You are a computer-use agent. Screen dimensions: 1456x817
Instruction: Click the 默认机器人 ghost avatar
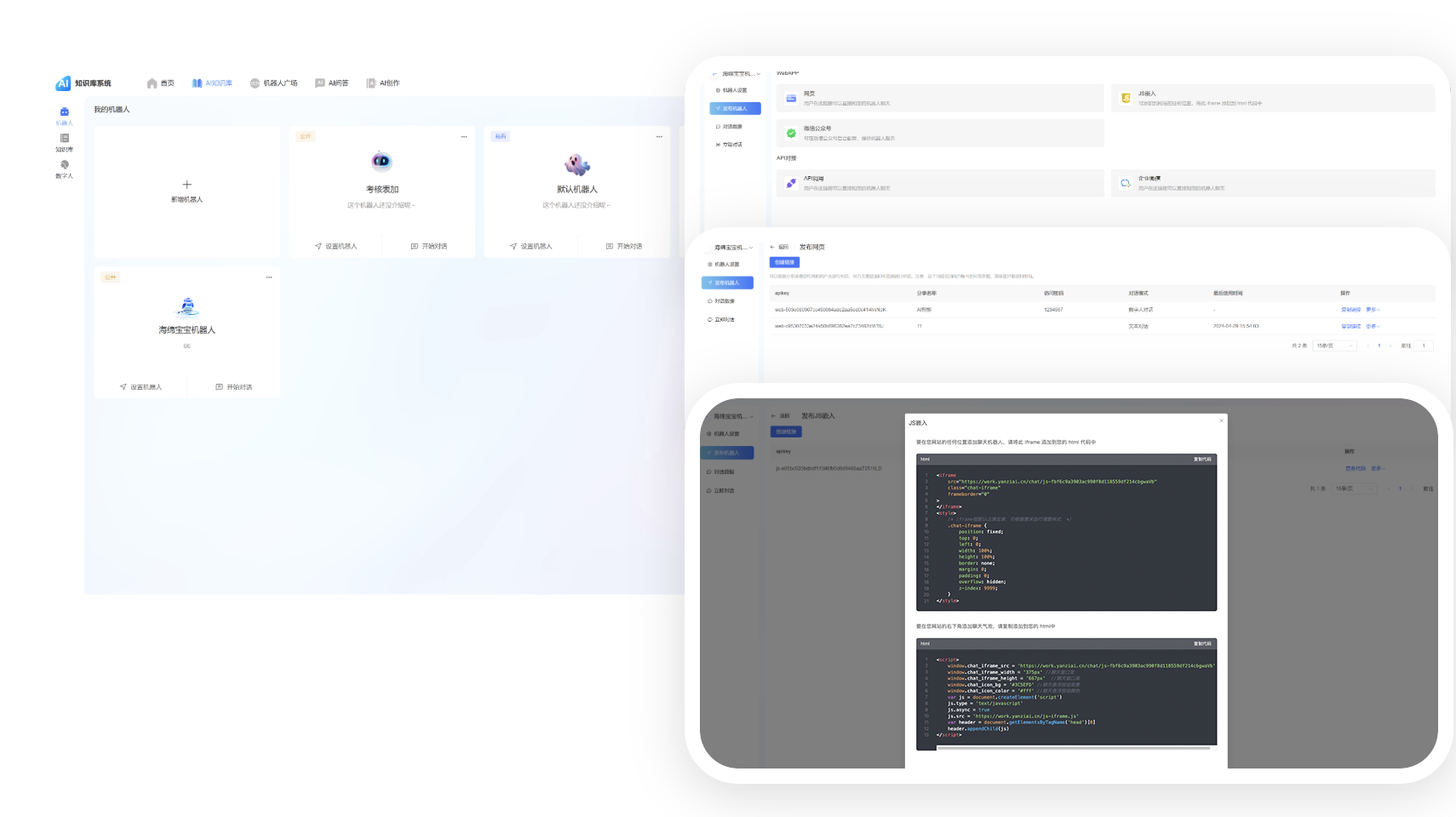click(x=577, y=163)
